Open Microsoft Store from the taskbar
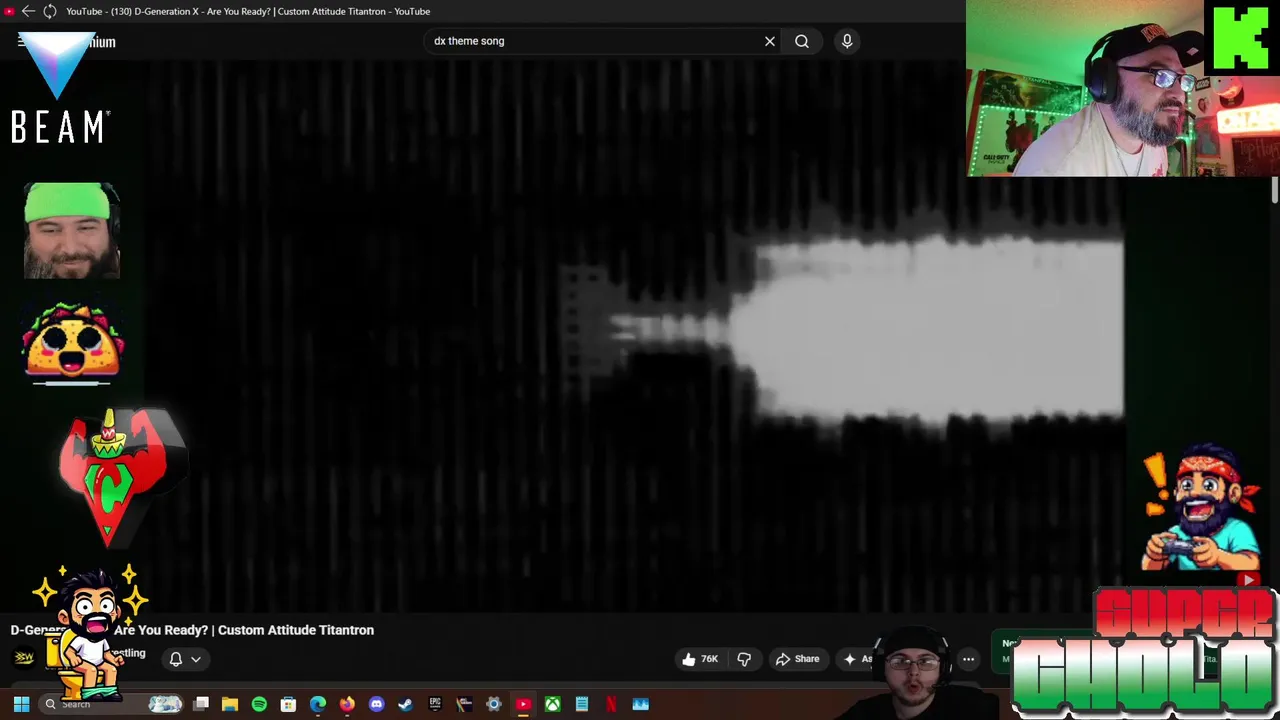Image resolution: width=1280 pixels, height=720 pixels. pos(288,704)
